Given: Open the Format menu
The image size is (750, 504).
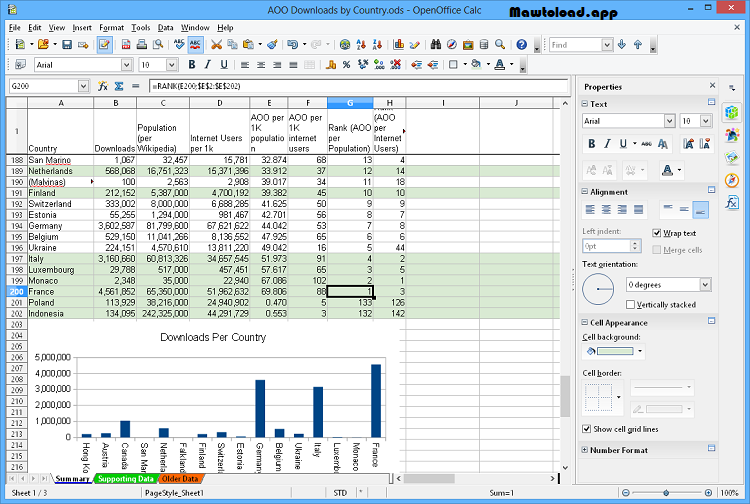Looking at the screenshot, I should (x=111, y=28).
